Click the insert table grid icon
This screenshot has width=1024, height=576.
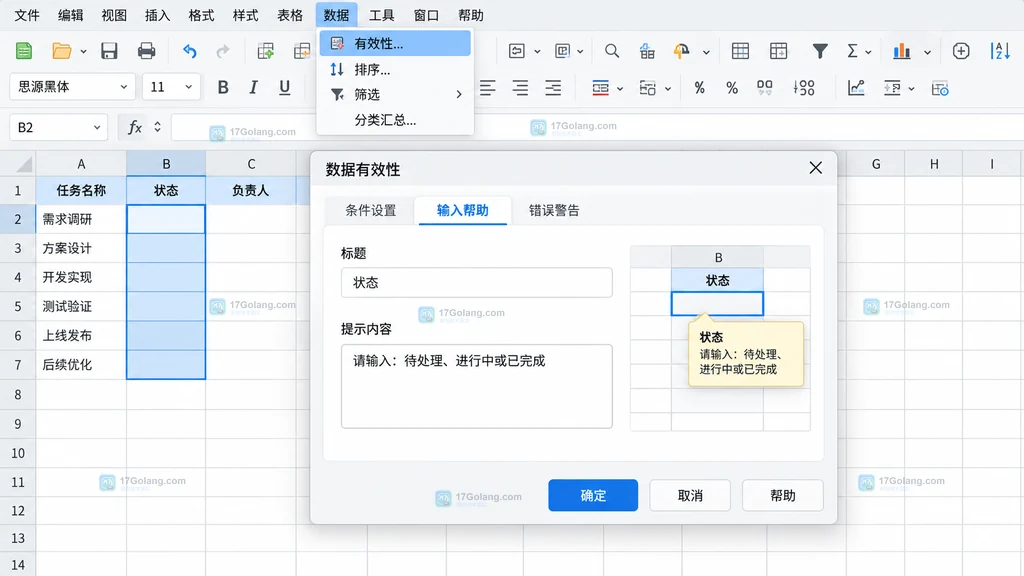740,51
